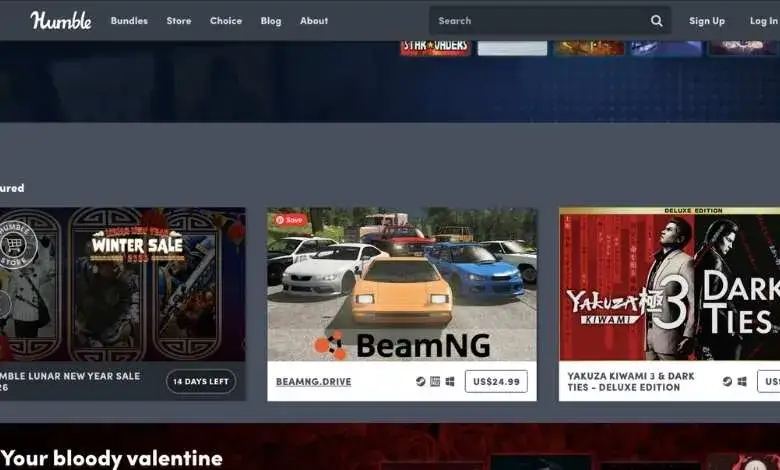Image resolution: width=780 pixels, height=470 pixels.
Task: Click the 14 Days Left button
Action: click(201, 381)
